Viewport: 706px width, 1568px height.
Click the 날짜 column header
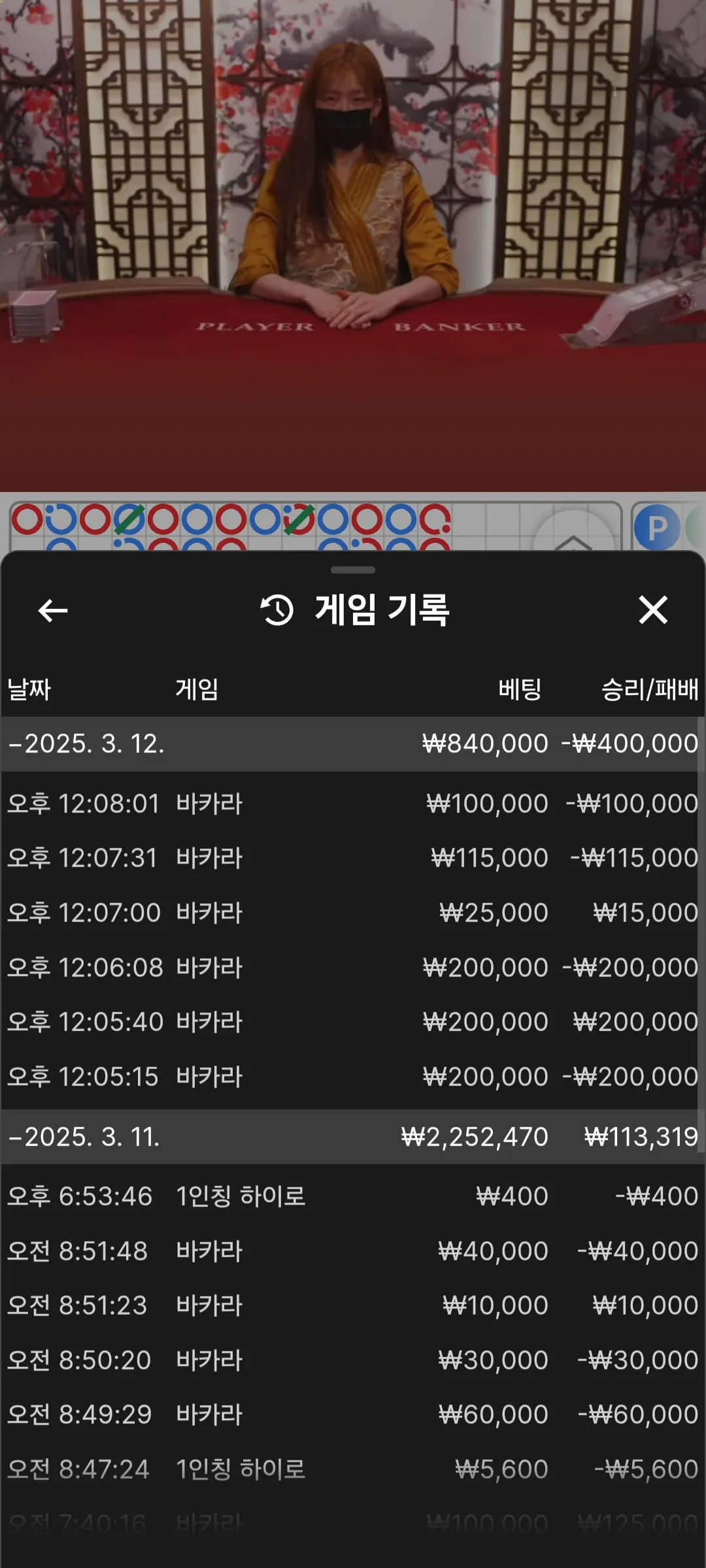tap(29, 689)
